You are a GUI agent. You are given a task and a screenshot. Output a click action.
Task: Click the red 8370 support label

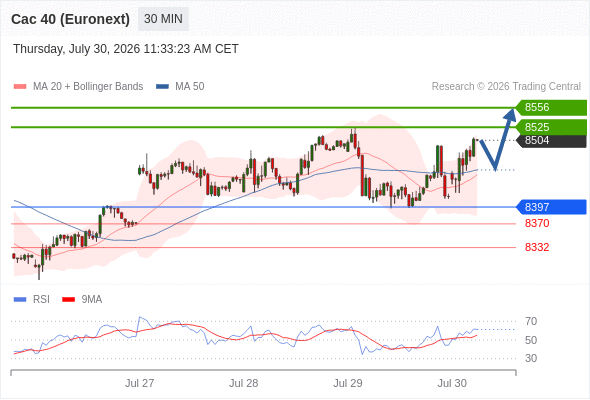click(x=537, y=224)
